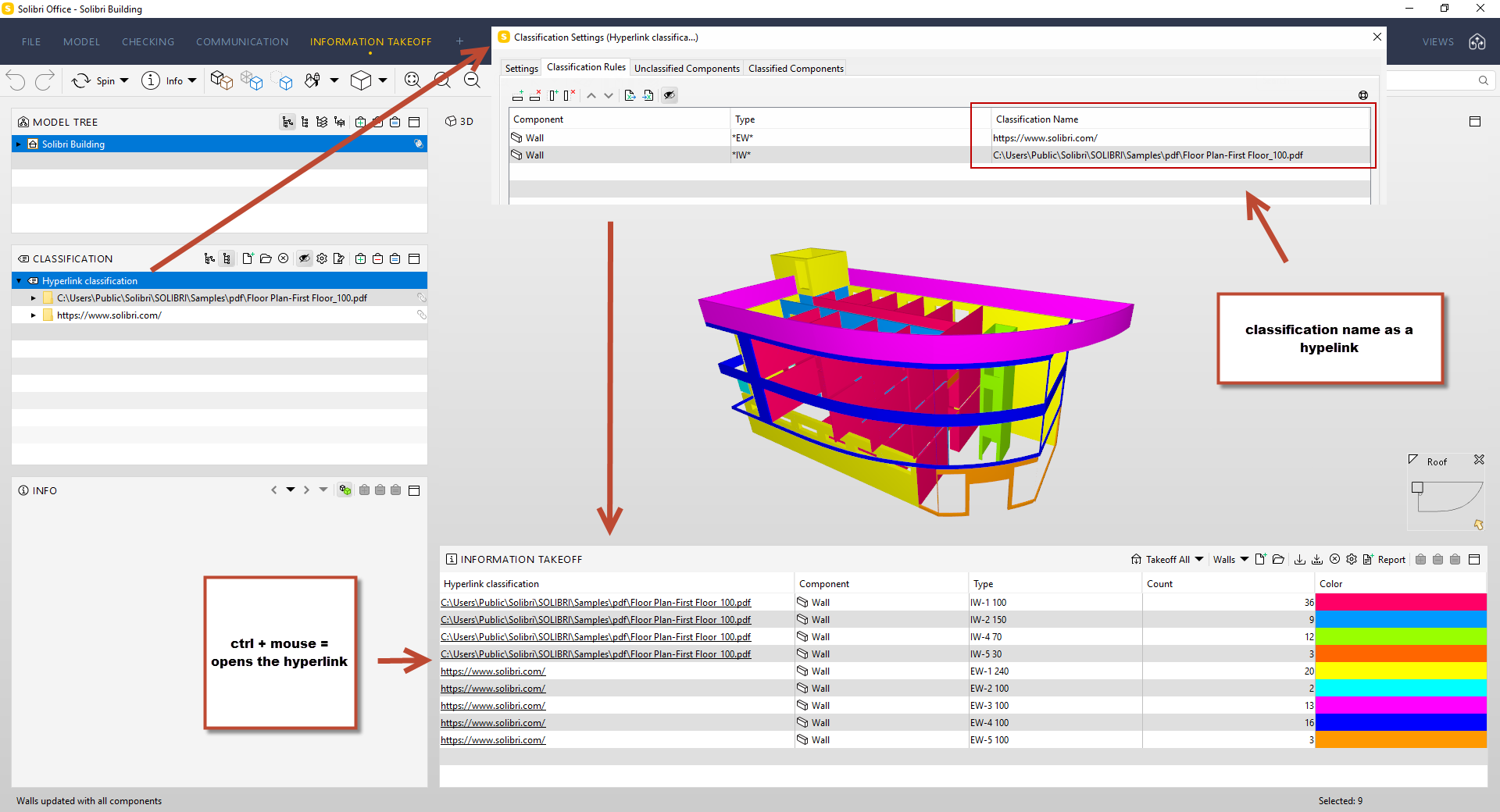
Task: Open classification file via folder icon
Action: click(x=266, y=258)
